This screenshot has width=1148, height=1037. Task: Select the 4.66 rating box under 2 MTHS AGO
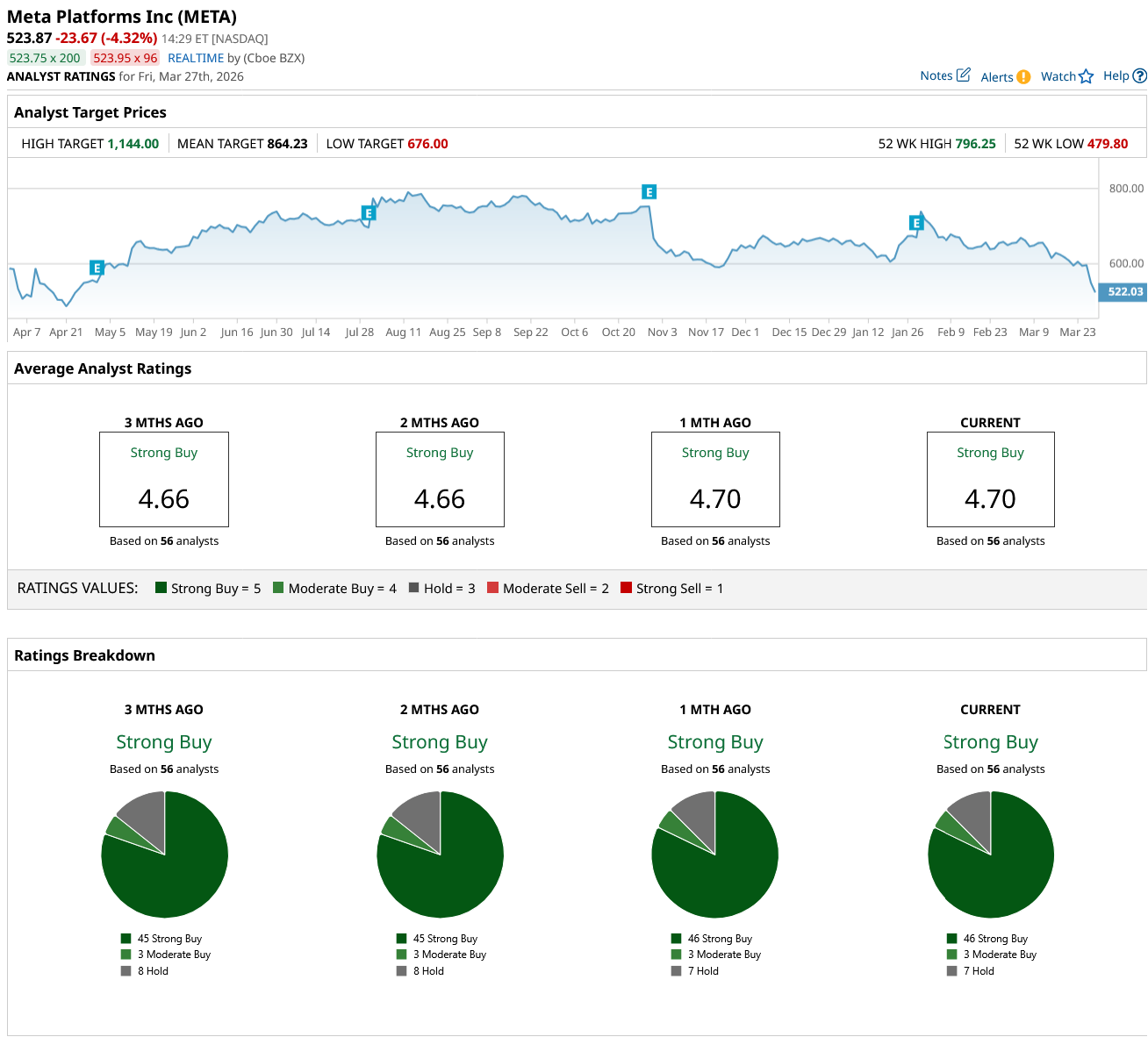coord(440,479)
